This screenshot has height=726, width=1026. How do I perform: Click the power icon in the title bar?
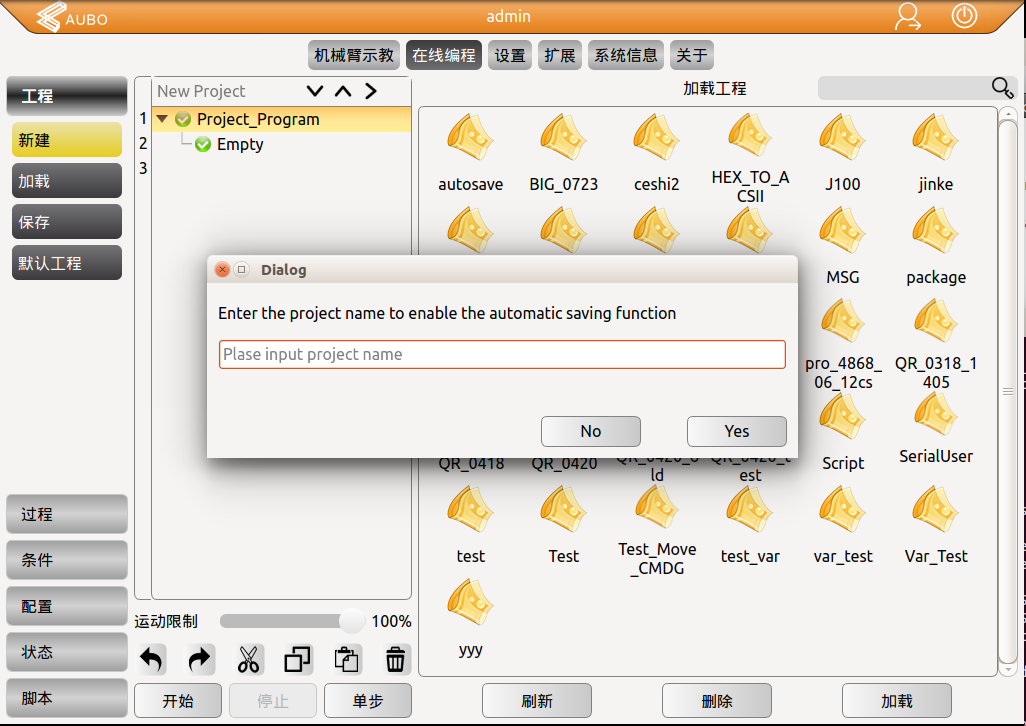[x=962, y=17]
